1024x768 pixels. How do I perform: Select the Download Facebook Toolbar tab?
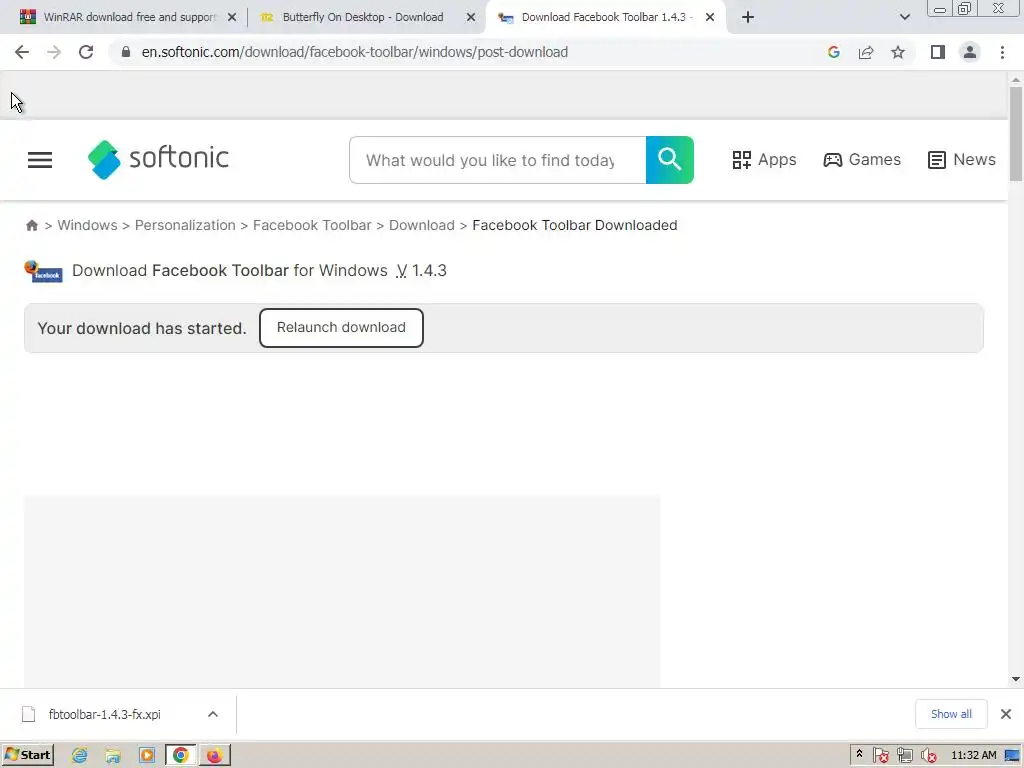604,17
